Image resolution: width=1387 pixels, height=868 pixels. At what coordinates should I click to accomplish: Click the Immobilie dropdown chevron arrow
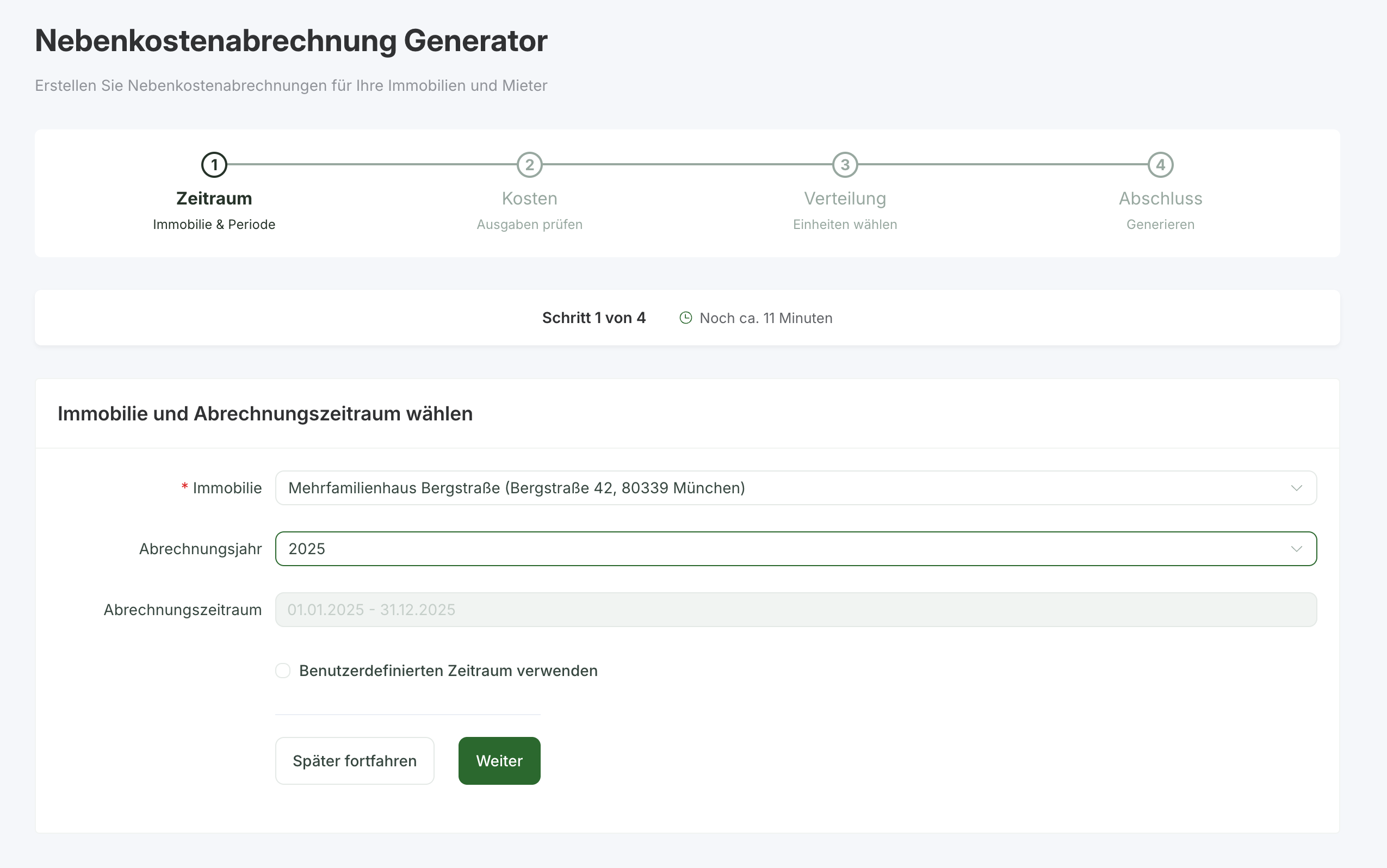1296,488
